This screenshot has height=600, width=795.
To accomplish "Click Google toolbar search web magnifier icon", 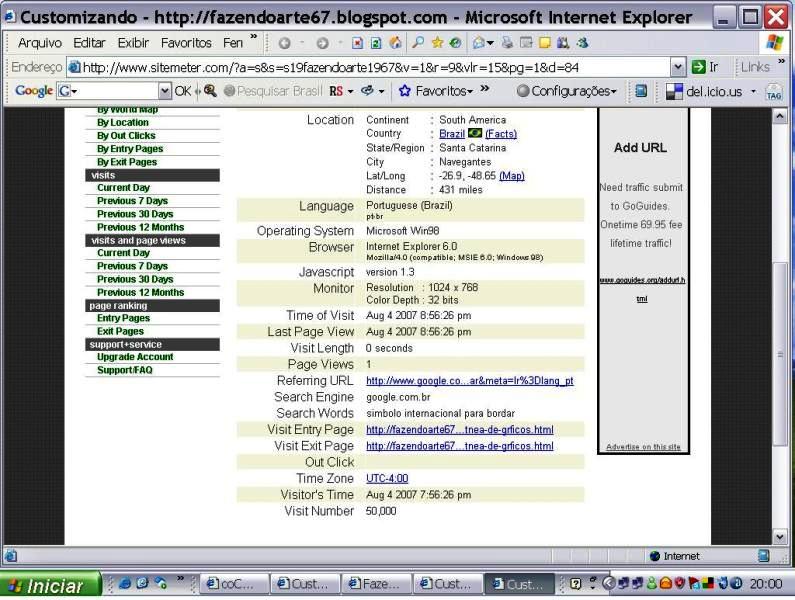I will (x=210, y=91).
